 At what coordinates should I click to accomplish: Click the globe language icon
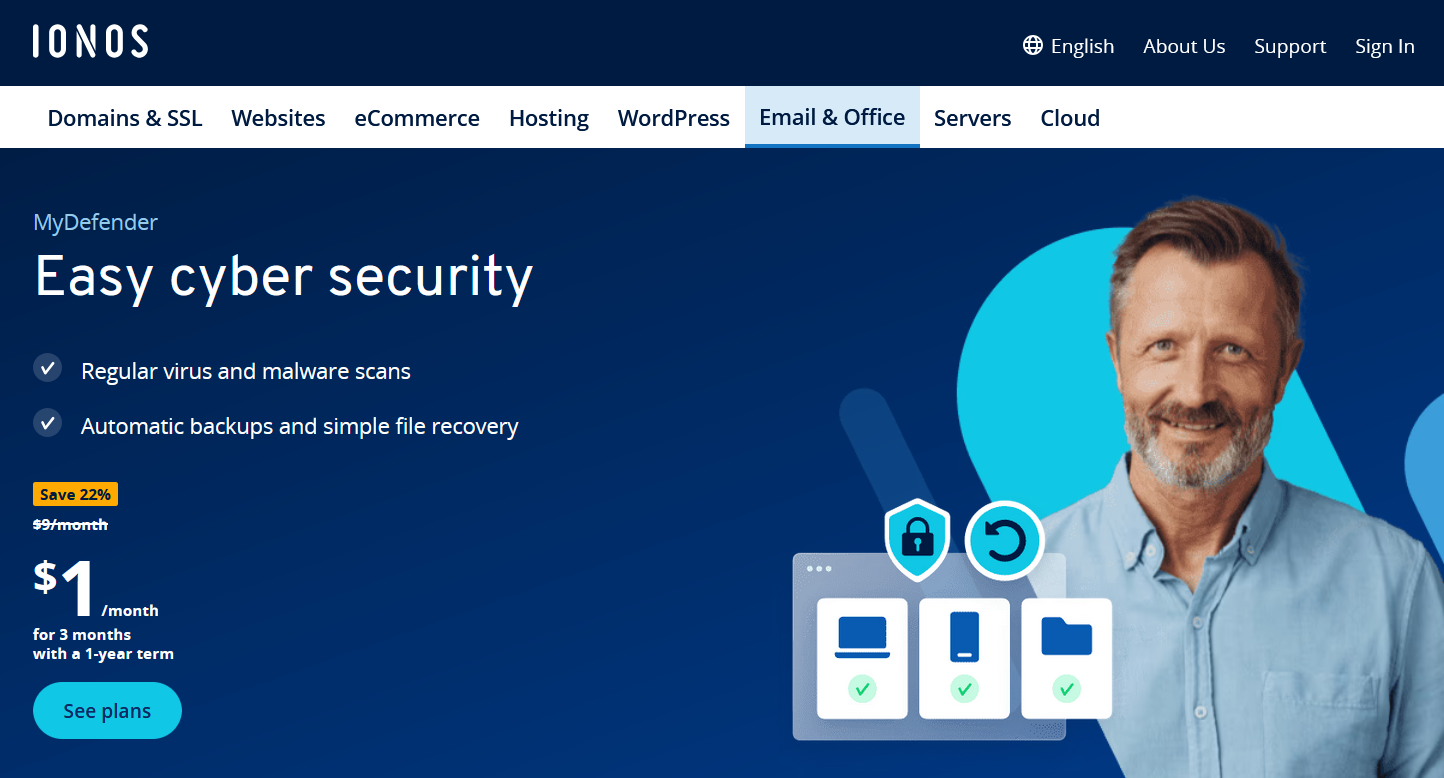[1032, 46]
